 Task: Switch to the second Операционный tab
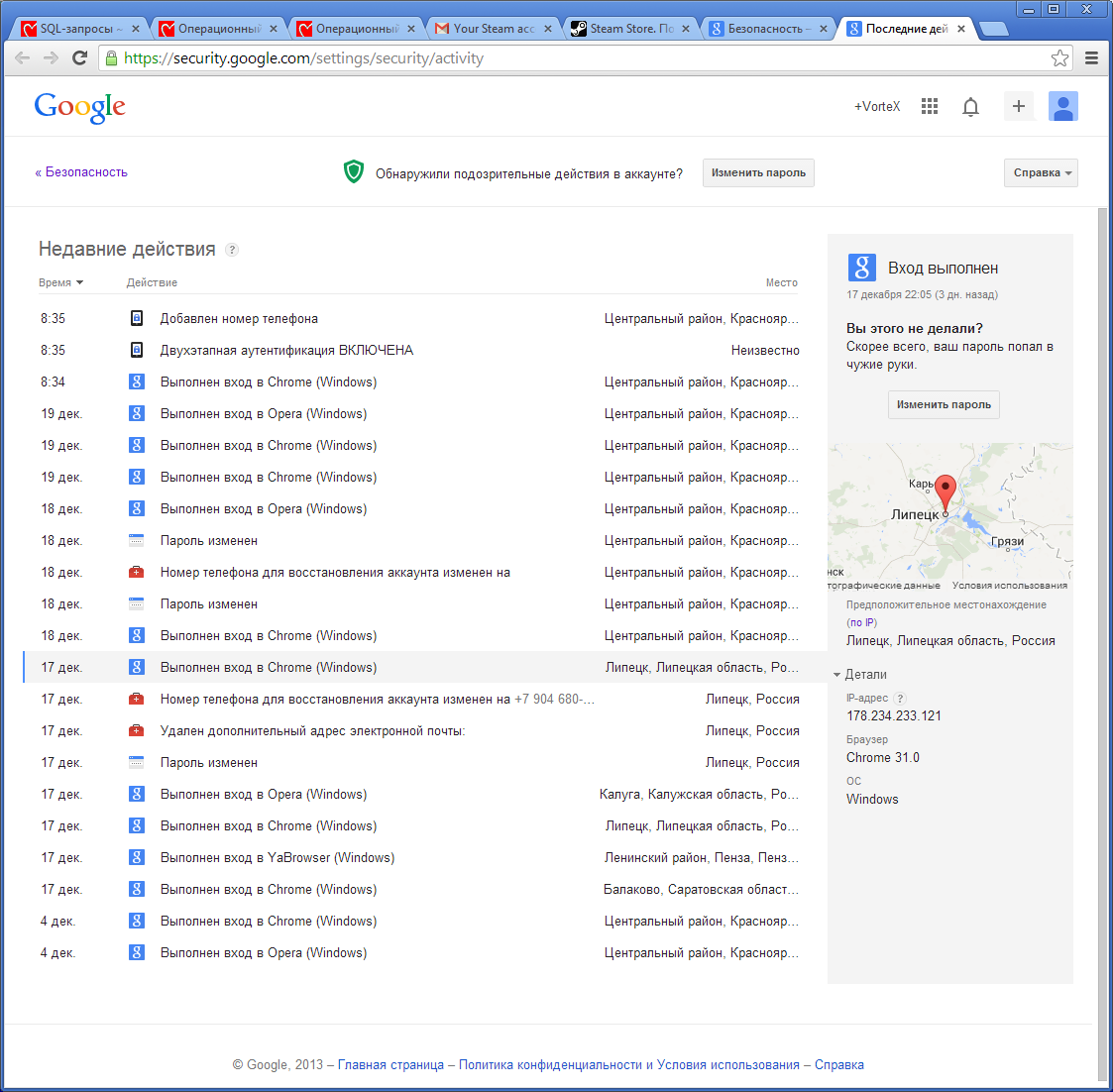point(355,29)
